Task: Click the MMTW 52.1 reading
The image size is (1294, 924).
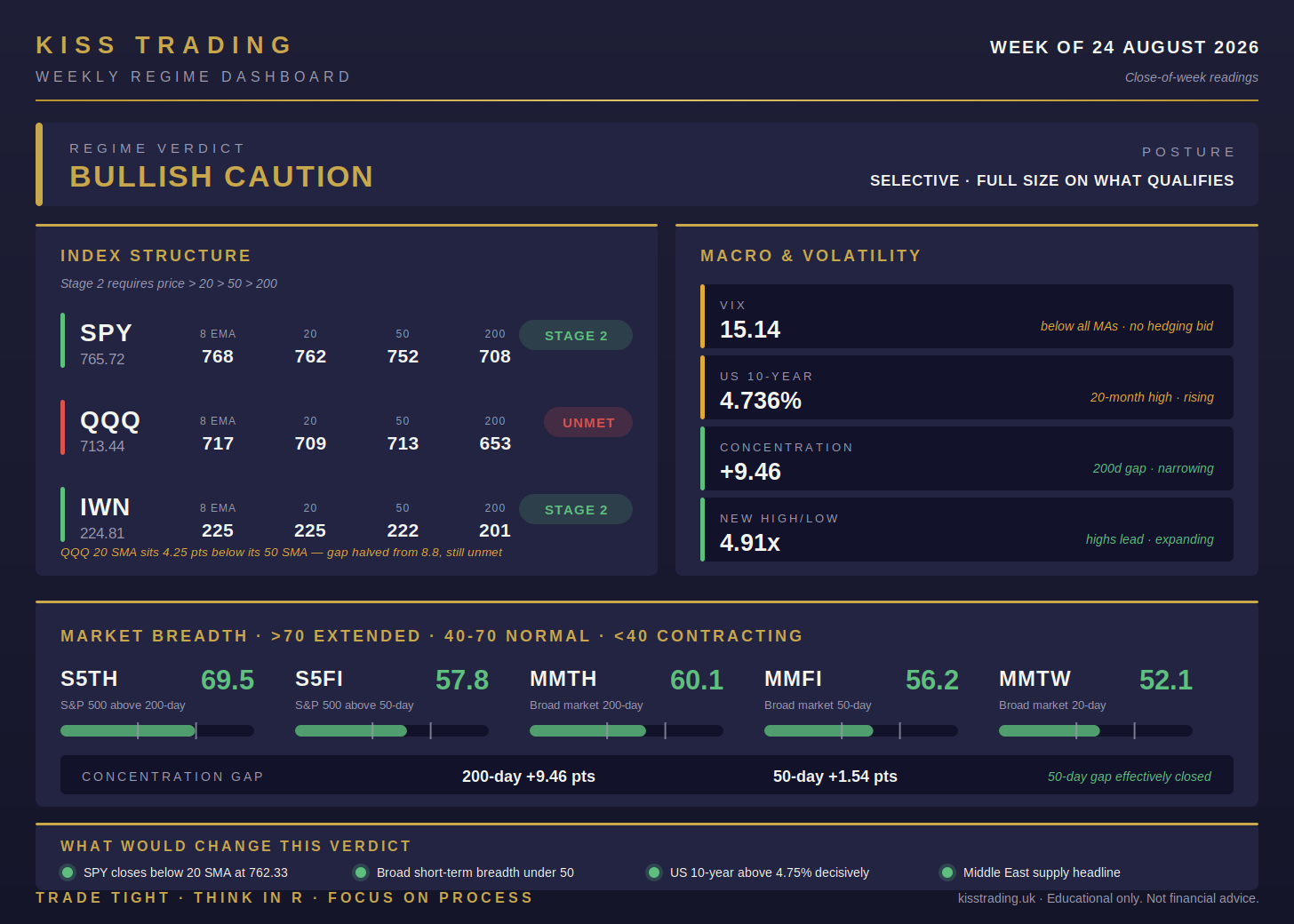Action: (x=1166, y=680)
